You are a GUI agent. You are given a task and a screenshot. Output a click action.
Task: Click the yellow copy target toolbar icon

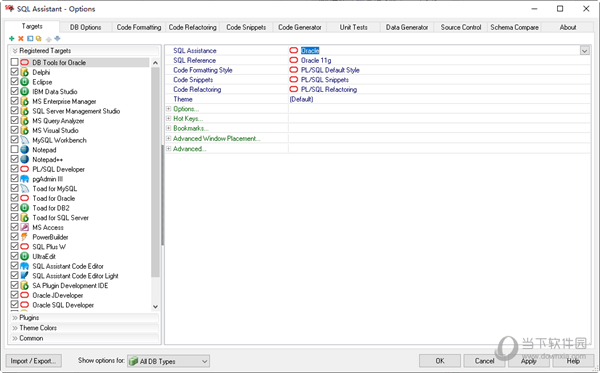(x=39, y=39)
